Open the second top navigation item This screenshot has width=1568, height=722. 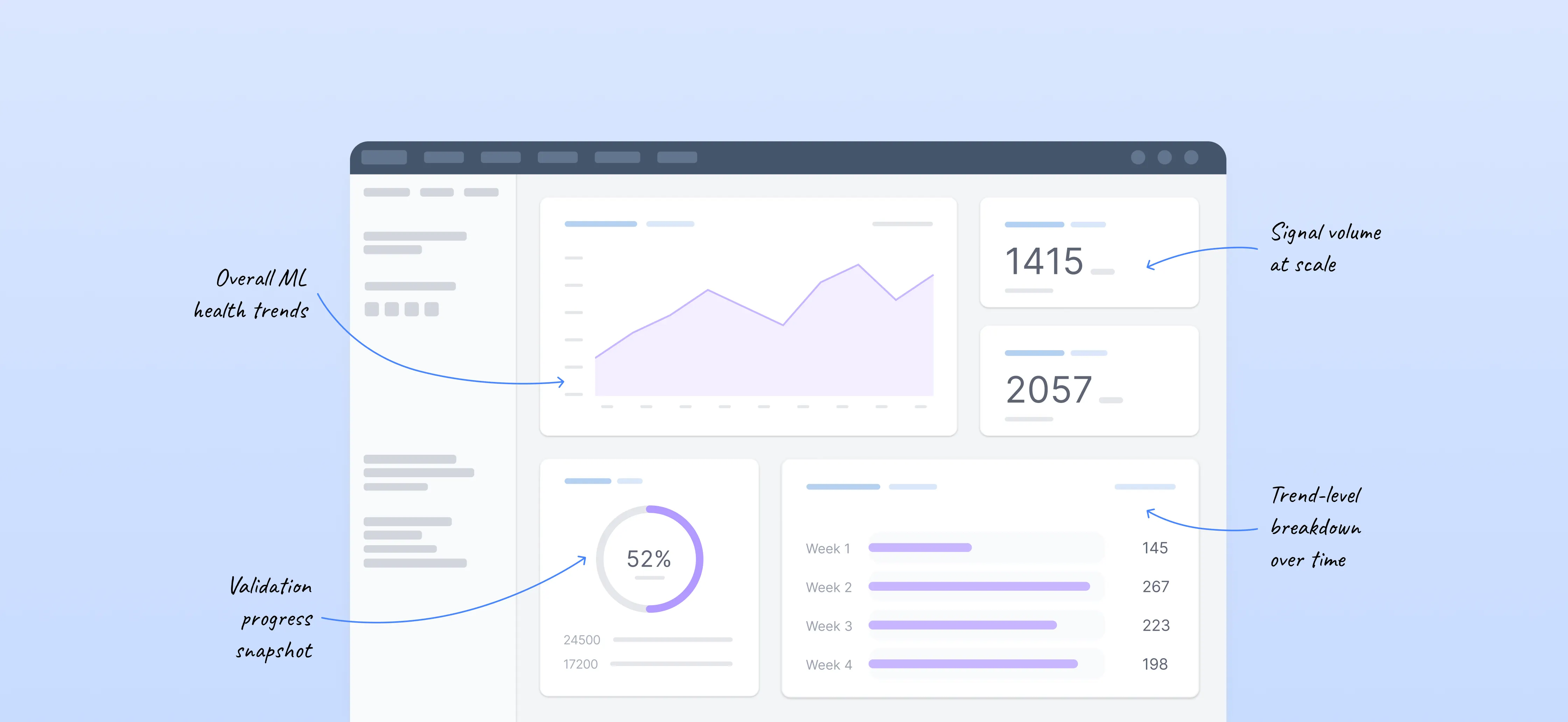coord(443,157)
